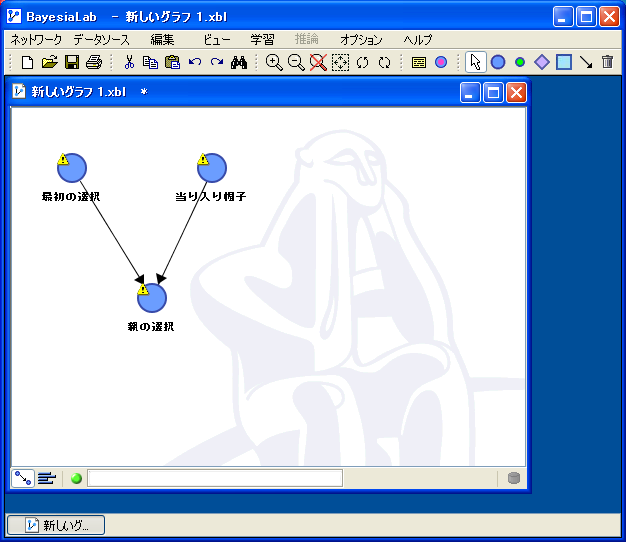
Task: Zoom in with the plus magnifier
Action: click(274, 62)
